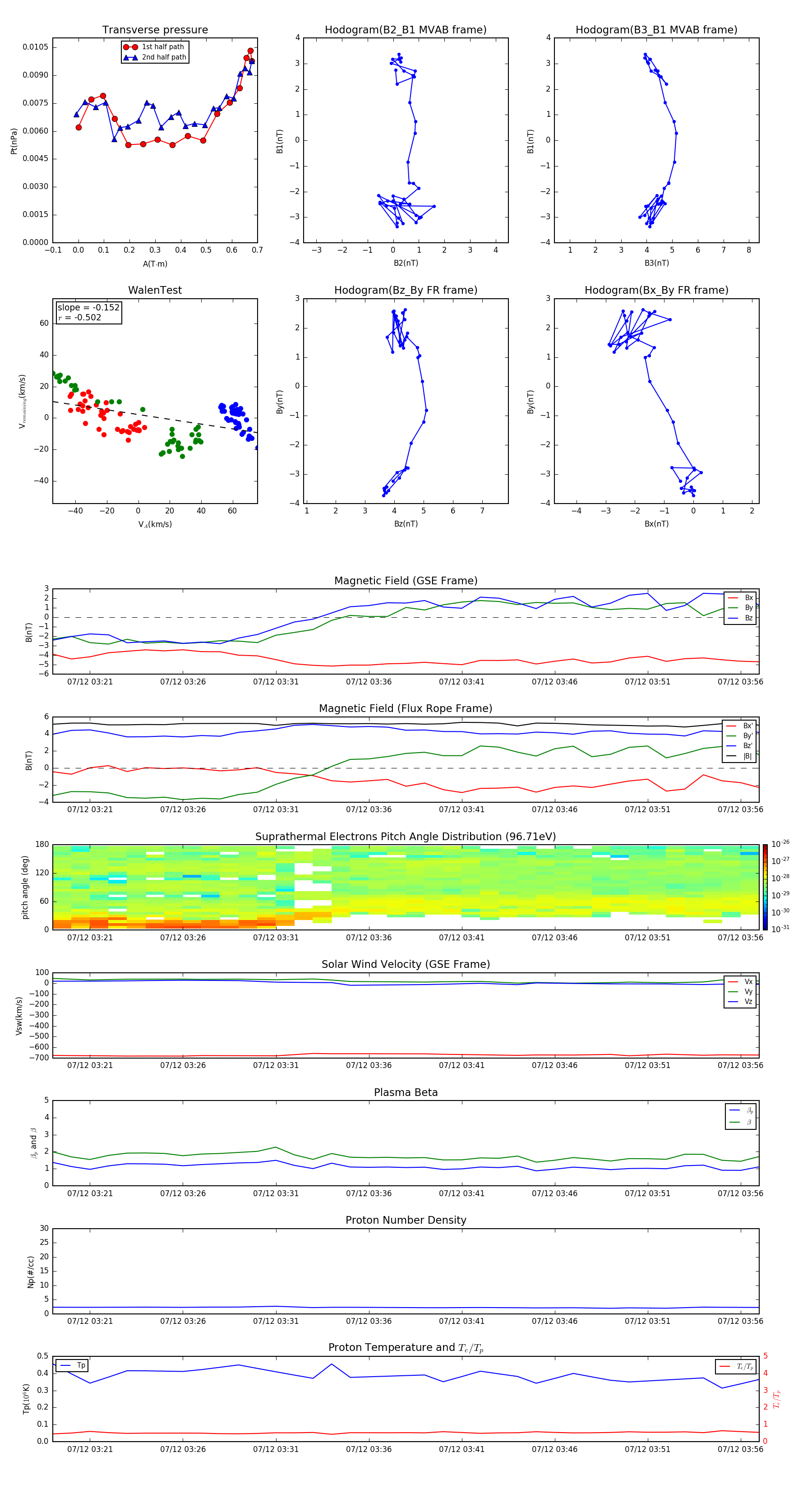Select the 'Te/Tp' legend entry
This screenshot has height=1489, width=812.
[x=736, y=1366]
